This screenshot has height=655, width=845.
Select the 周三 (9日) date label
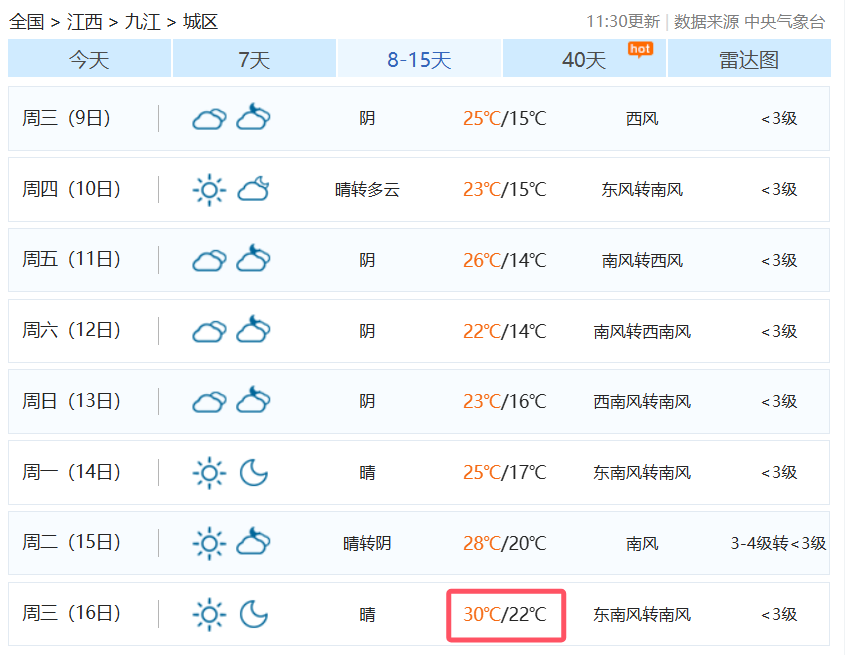tap(66, 118)
